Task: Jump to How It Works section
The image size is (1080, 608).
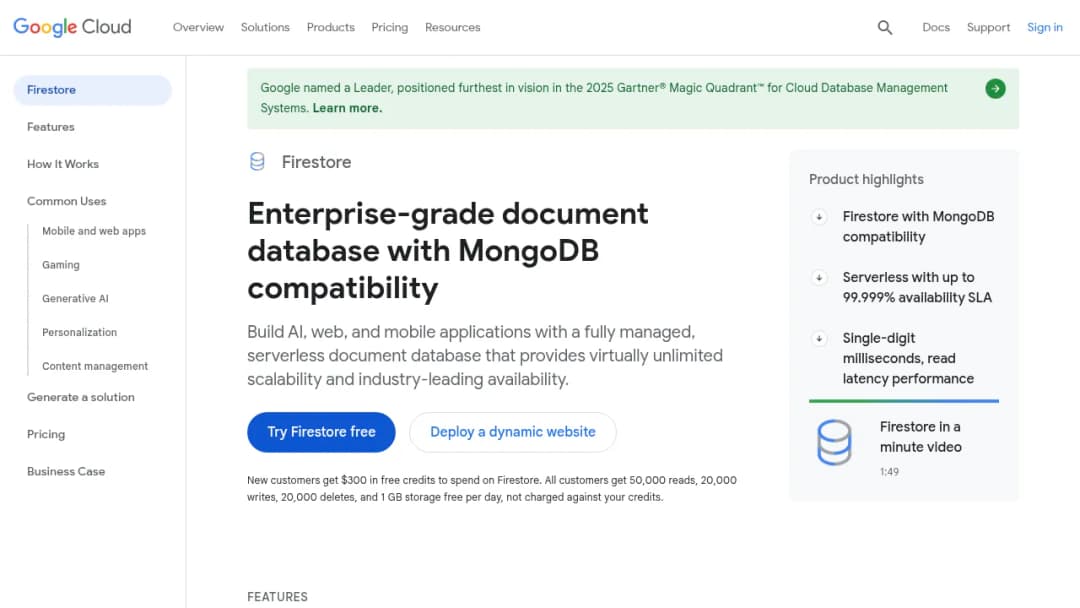Action: tap(63, 164)
